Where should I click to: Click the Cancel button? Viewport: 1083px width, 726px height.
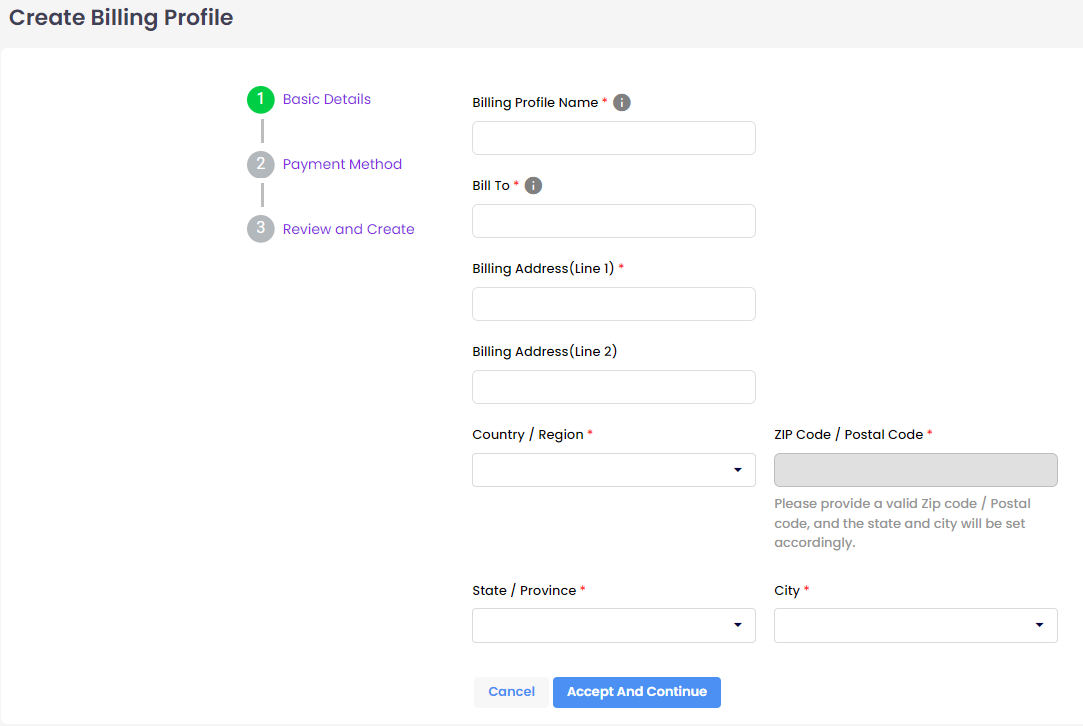point(511,692)
